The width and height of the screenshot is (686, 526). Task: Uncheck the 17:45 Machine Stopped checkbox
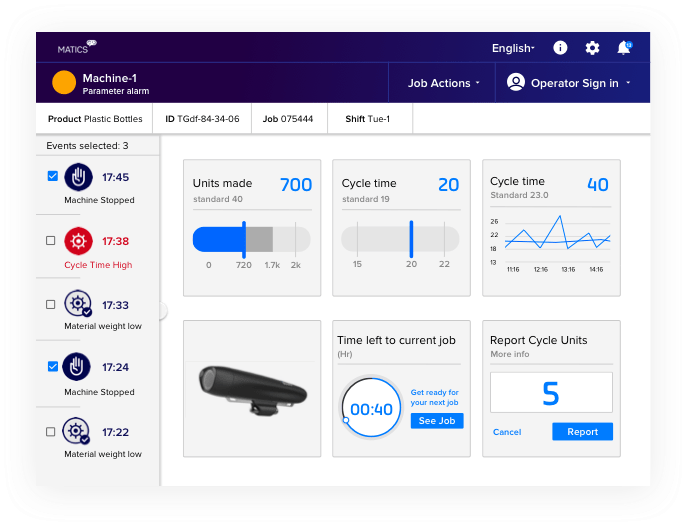[51, 177]
